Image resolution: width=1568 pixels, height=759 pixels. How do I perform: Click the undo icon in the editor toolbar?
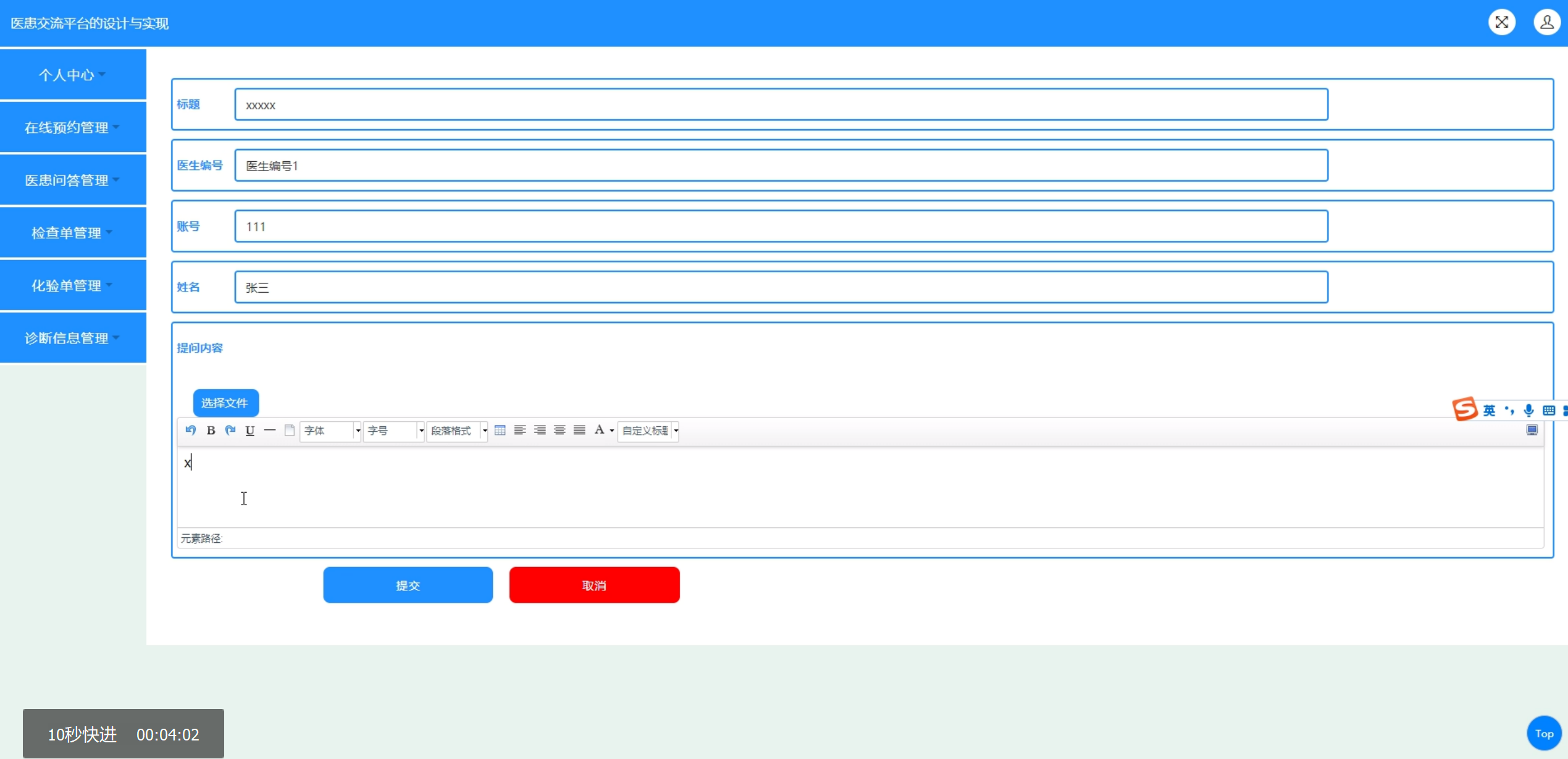tap(190, 430)
